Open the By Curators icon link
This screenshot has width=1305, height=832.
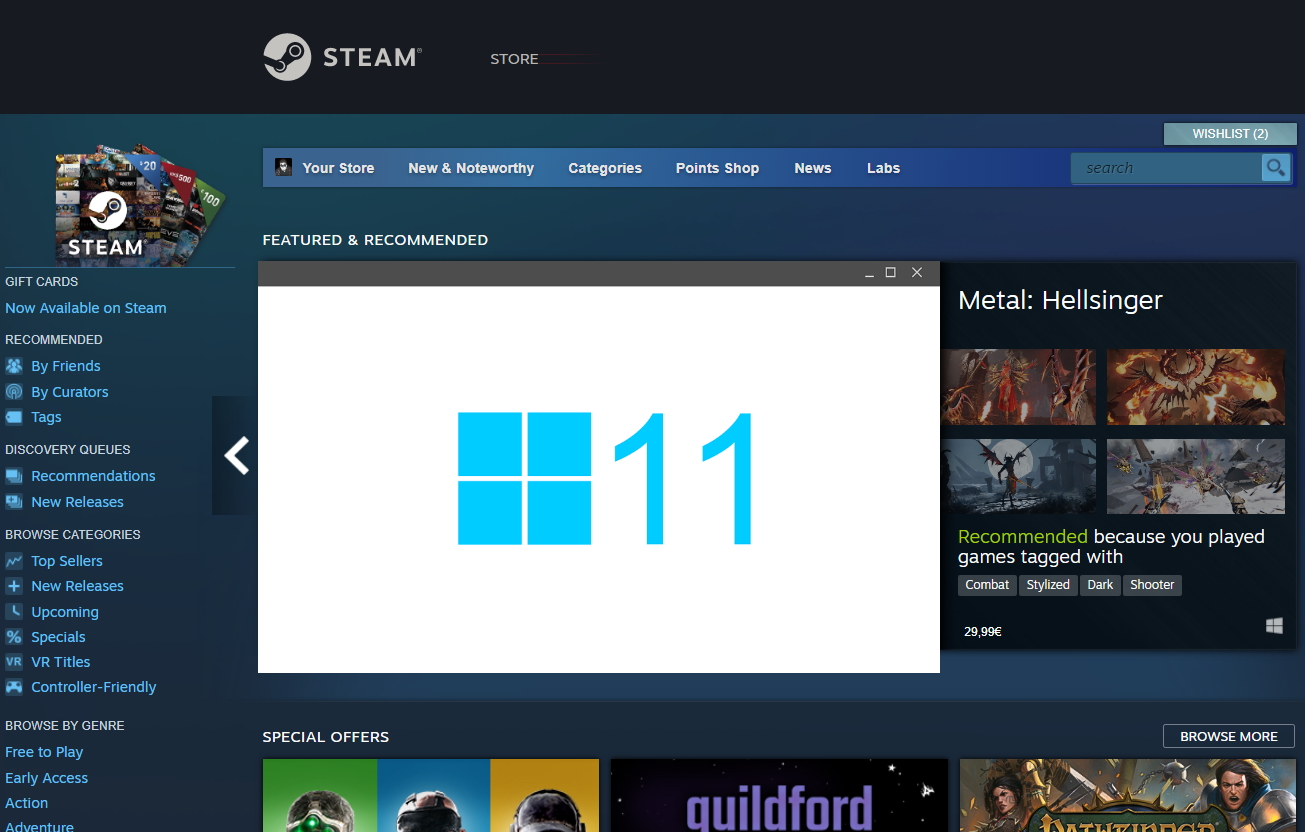tap(14, 392)
